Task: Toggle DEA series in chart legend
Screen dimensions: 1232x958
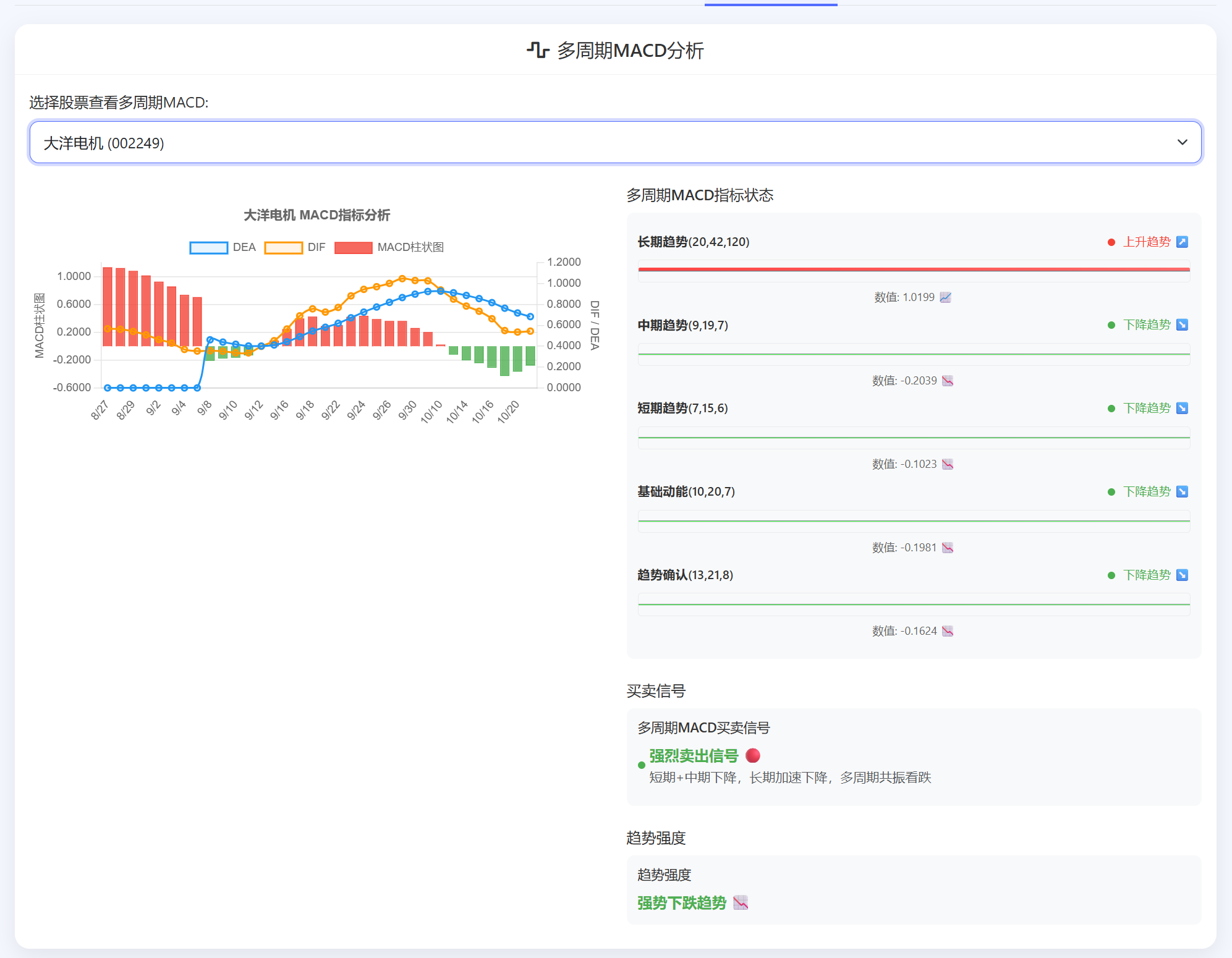Action: tap(209, 247)
